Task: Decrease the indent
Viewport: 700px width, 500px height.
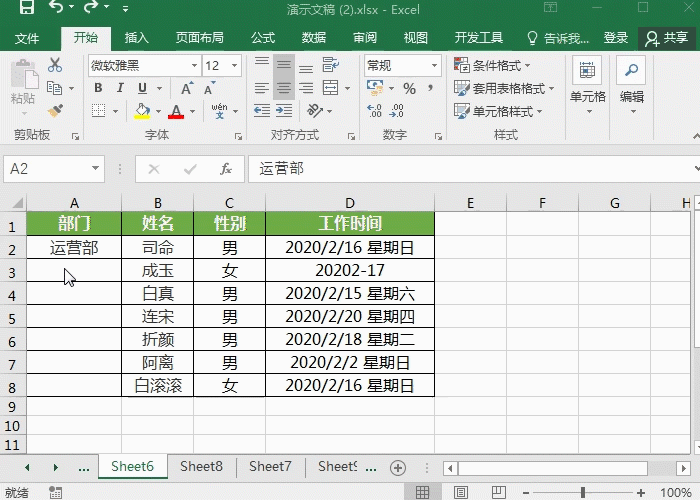Action: point(262,110)
